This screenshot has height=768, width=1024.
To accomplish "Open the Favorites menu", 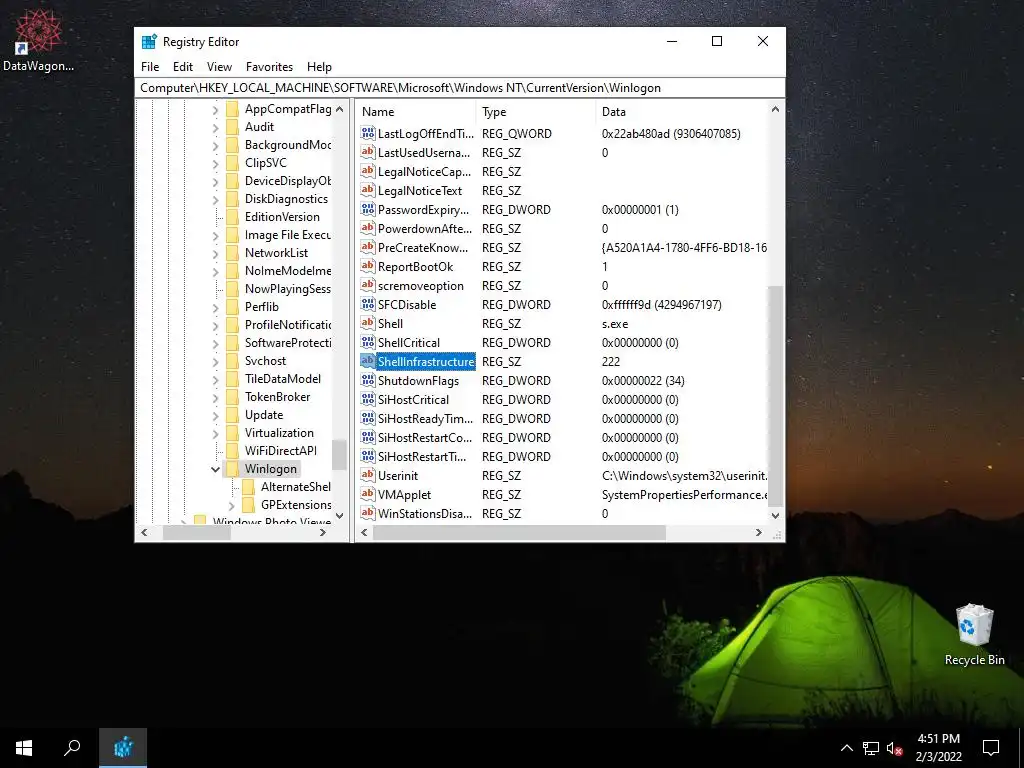I will click(x=269, y=67).
